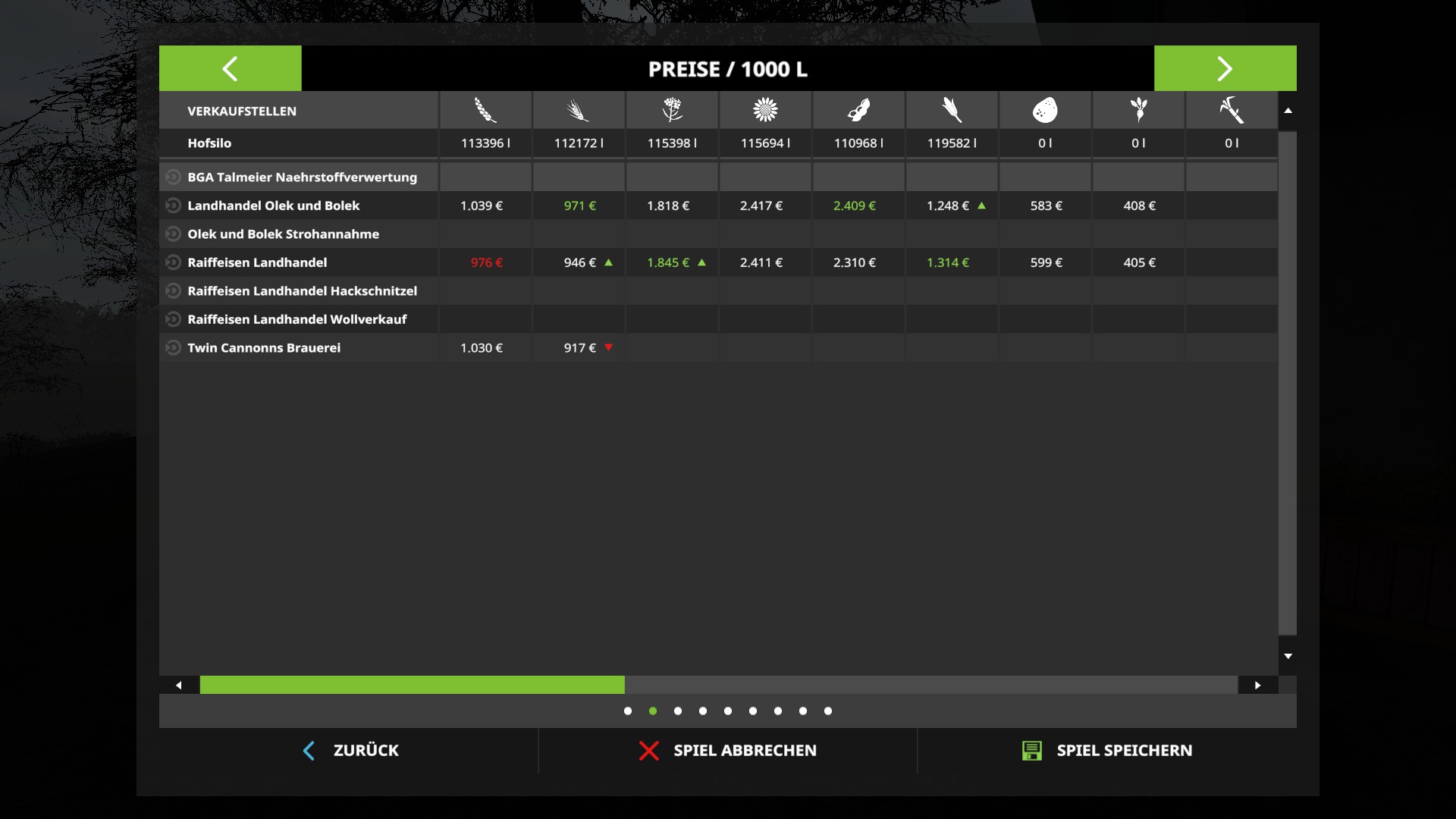Select the sunflower crop icon

click(x=765, y=111)
